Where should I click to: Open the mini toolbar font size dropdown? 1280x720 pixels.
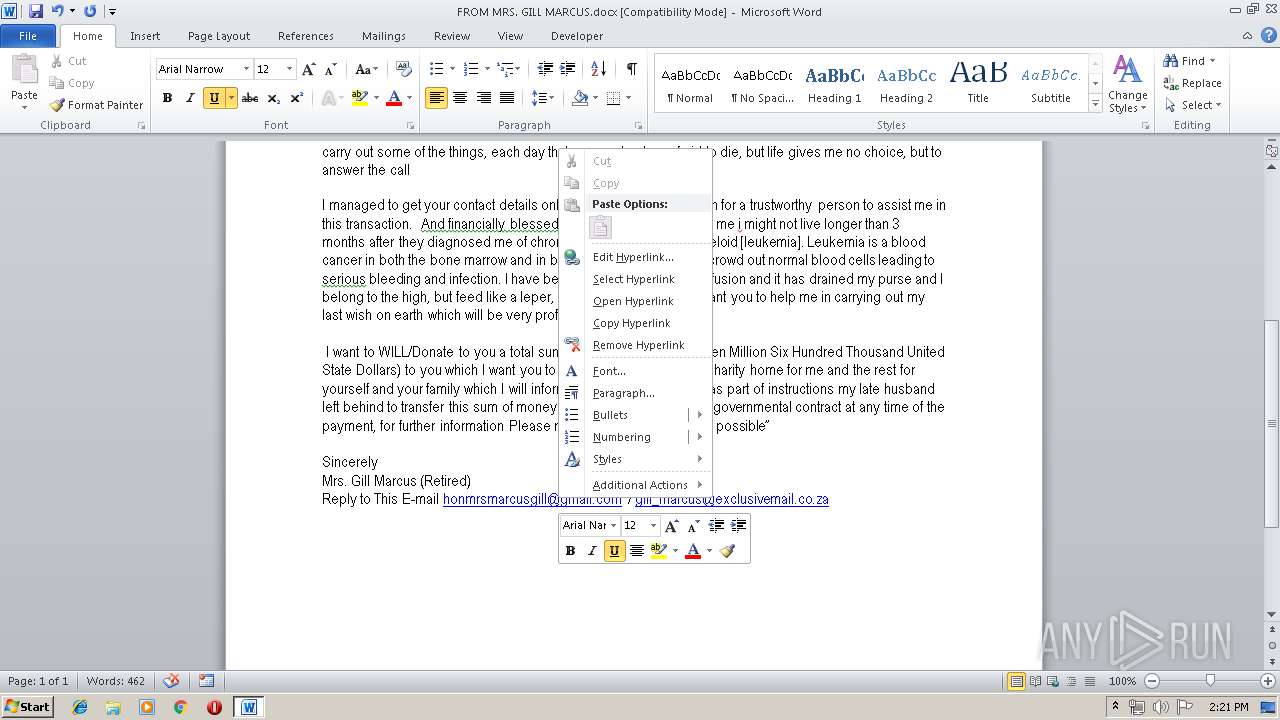[653, 526]
